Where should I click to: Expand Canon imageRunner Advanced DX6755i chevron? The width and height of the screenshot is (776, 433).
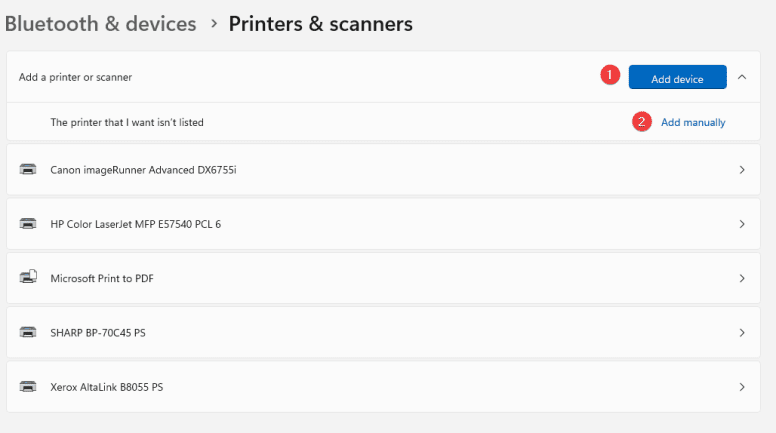tap(742, 170)
